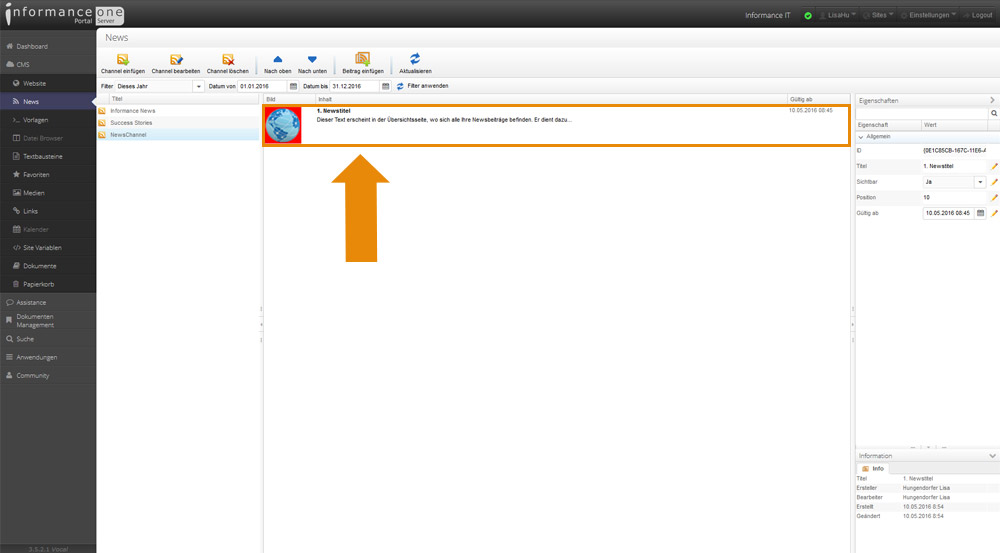Open the Sichtbar 'Ja' dropdown
Screen dimensions: 1000x553
[x=980, y=182]
